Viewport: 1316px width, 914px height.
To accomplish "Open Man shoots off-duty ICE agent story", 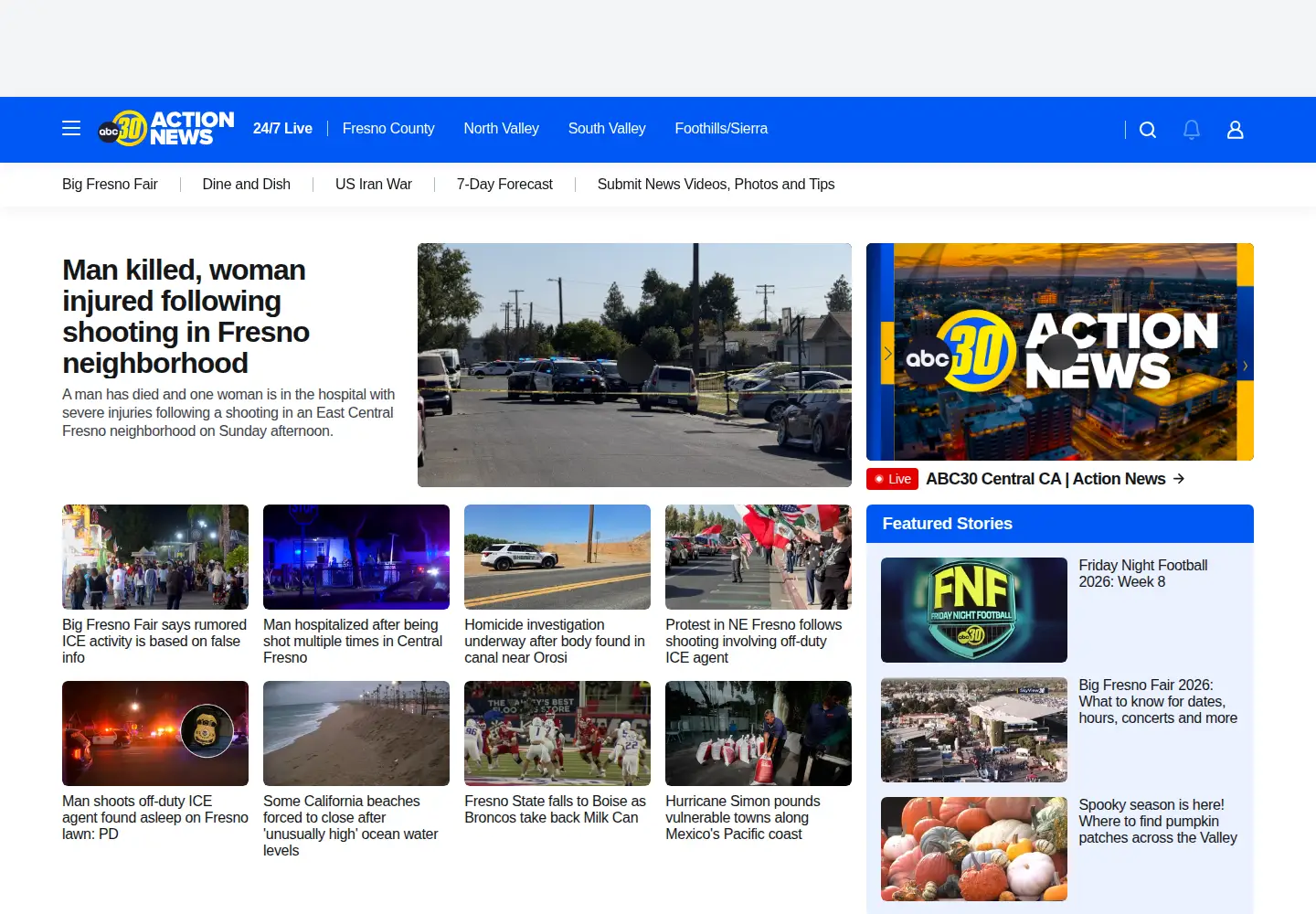I will [x=155, y=818].
